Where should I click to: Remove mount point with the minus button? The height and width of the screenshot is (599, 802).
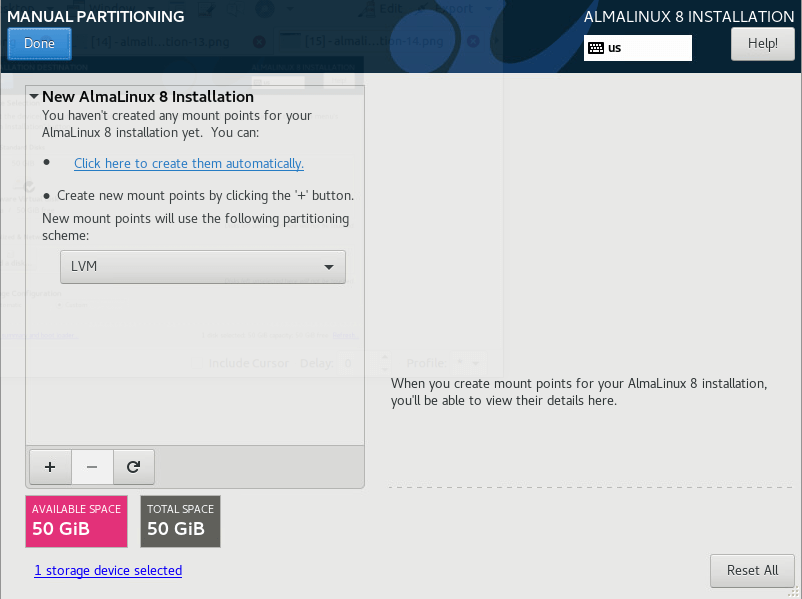coord(92,467)
